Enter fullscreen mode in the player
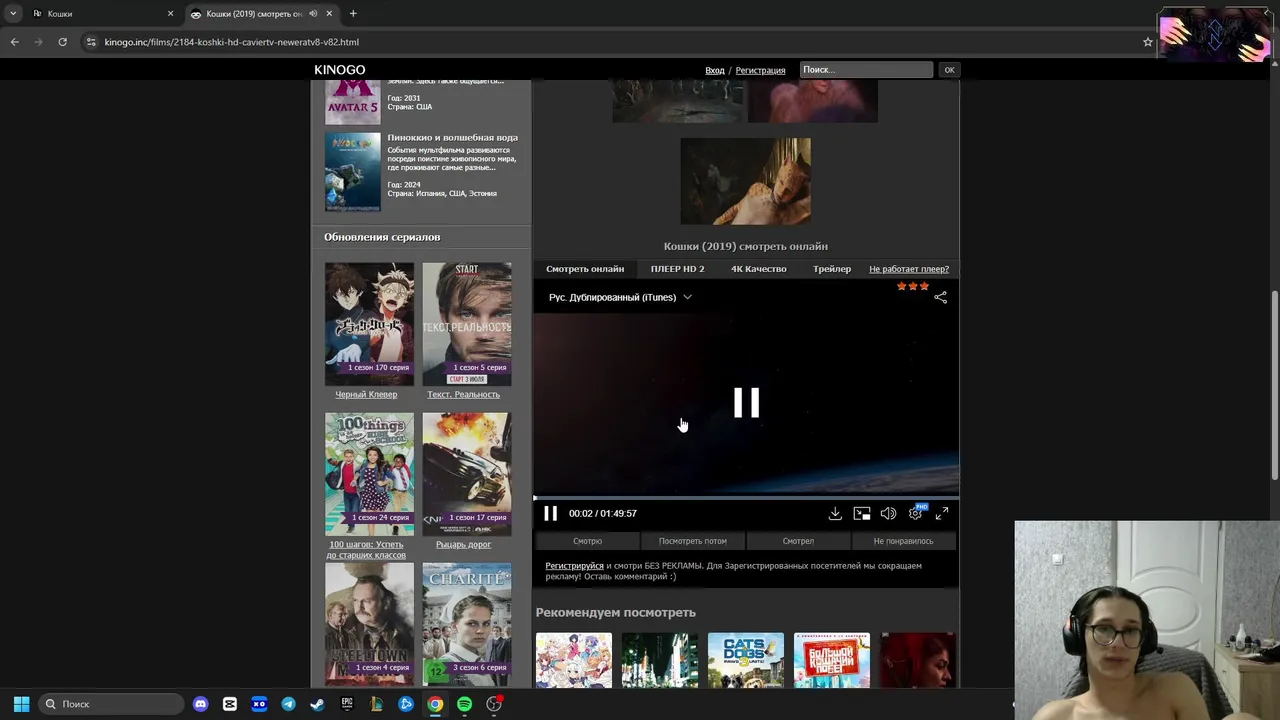Screen dimensions: 1280x720 (941, 513)
